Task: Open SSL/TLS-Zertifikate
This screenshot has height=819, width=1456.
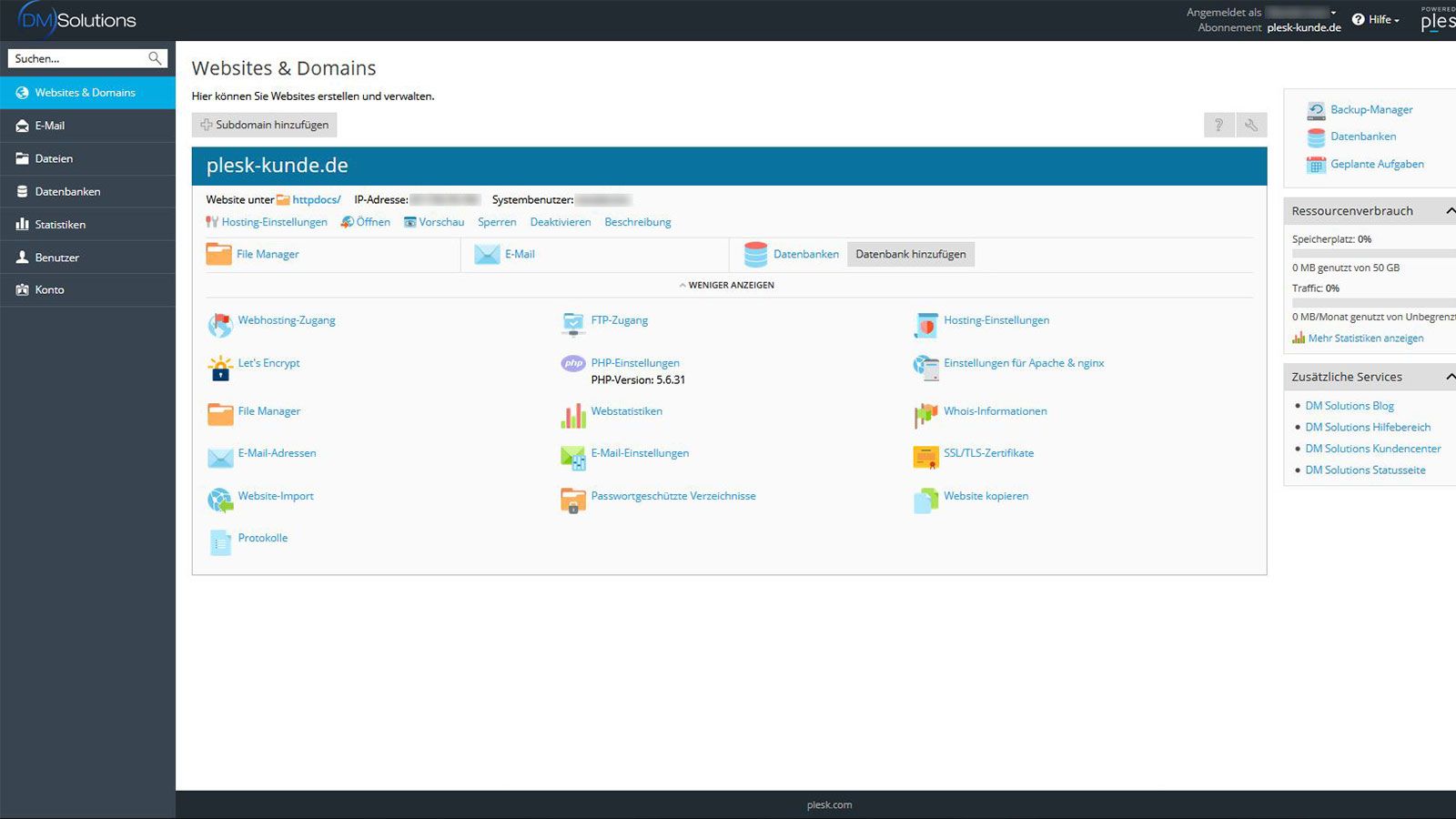Action: (988, 452)
